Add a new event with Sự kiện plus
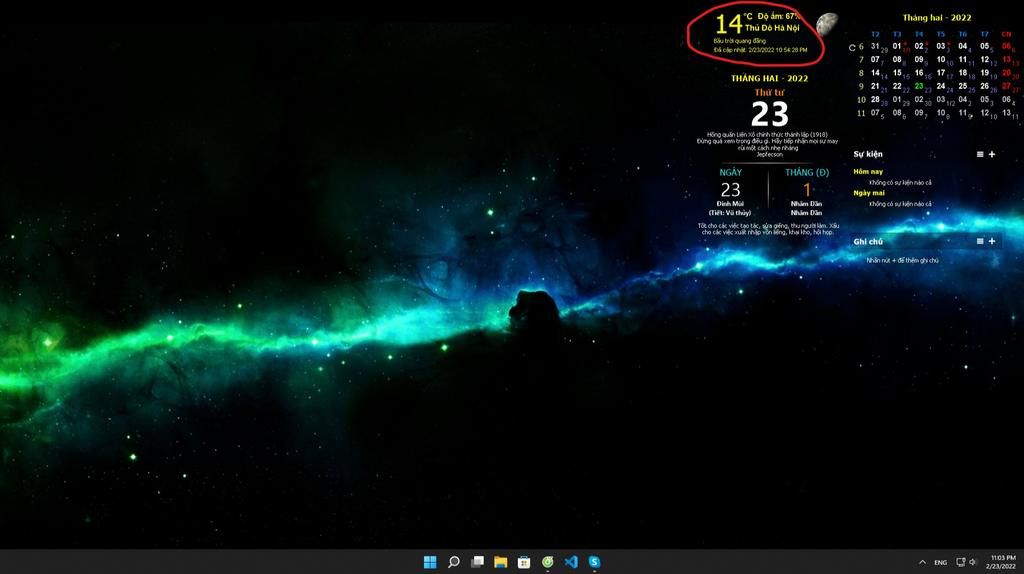Screen dimensions: 1024x574 pos(992,154)
